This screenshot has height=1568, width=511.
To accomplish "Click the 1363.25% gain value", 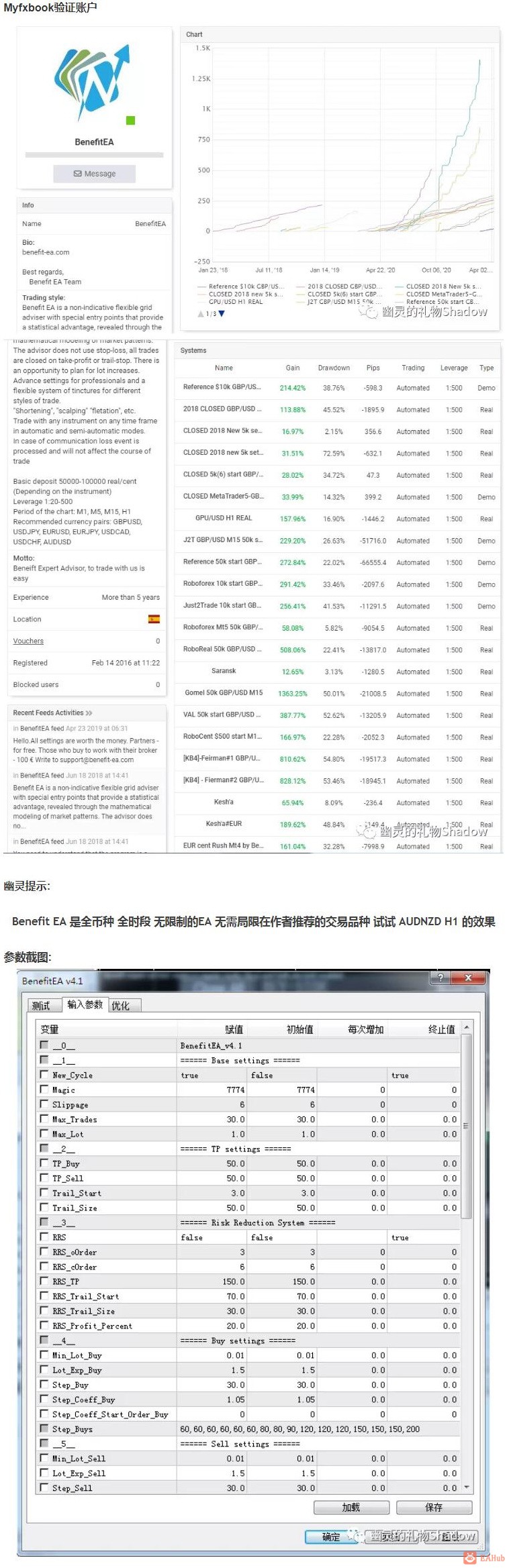I will (x=293, y=694).
